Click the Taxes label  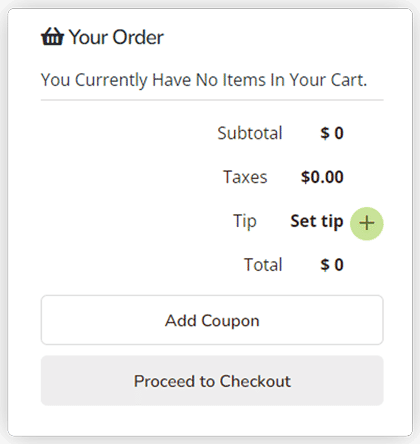pos(245,177)
